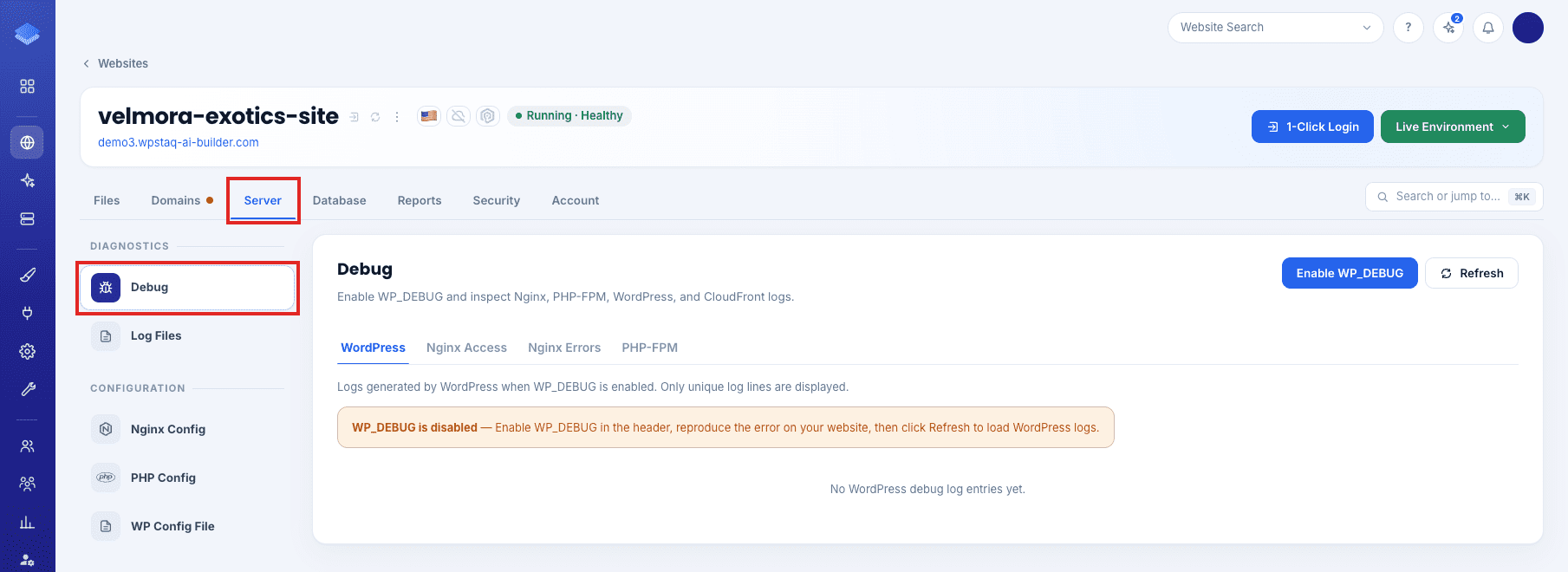Click the WP Config File document icon
1568x572 pixels.
pyautogui.click(x=106, y=526)
